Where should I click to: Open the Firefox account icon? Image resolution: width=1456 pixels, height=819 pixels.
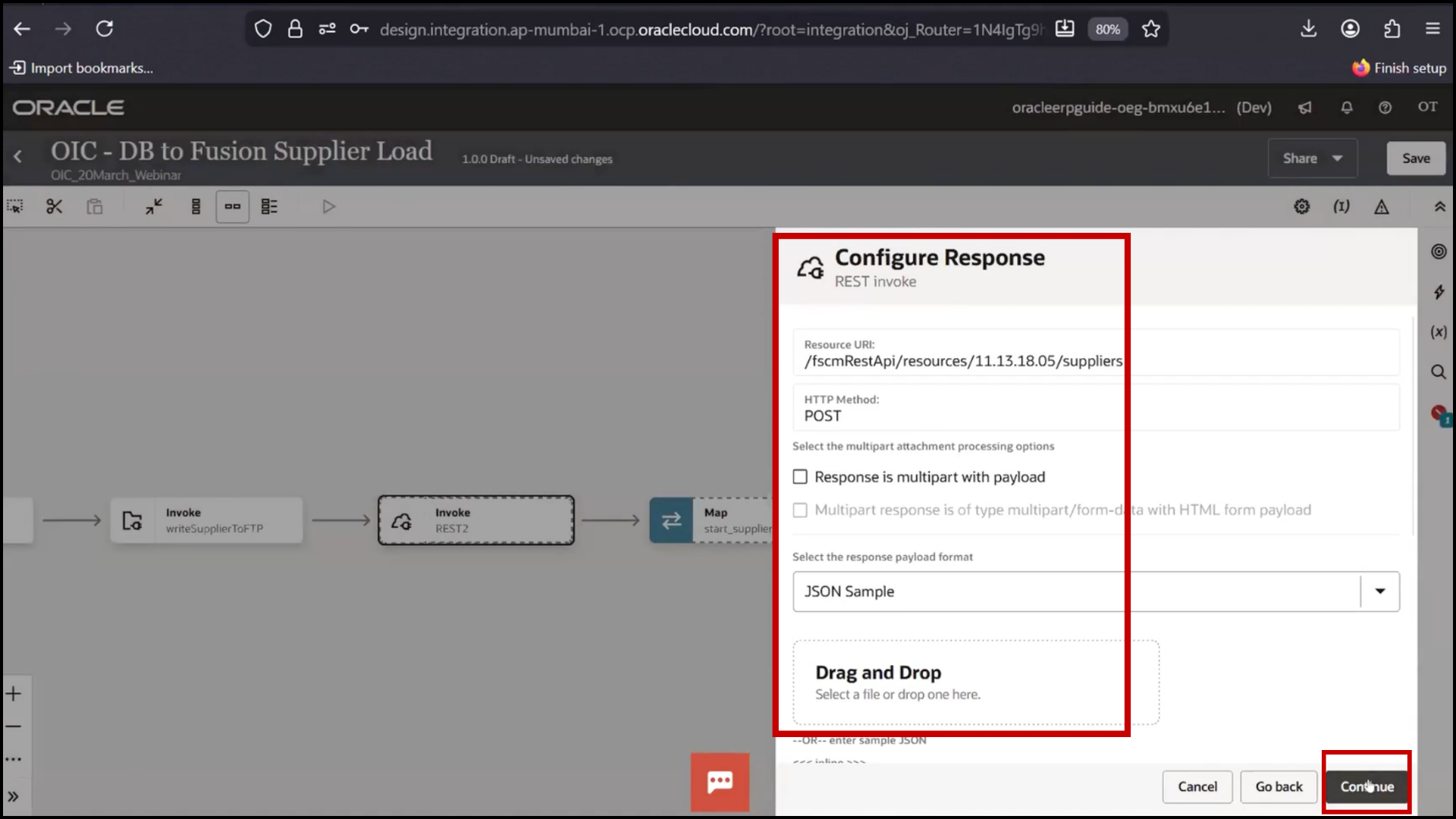[1350, 29]
